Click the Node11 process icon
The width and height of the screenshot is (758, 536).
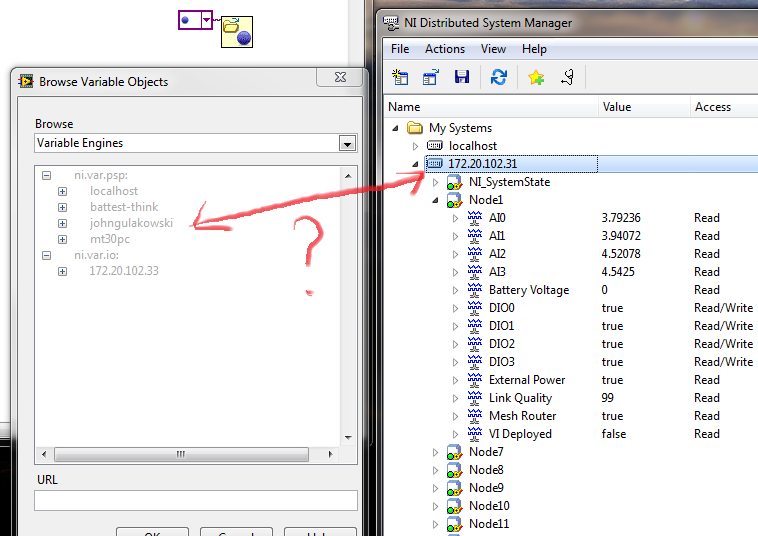454,524
